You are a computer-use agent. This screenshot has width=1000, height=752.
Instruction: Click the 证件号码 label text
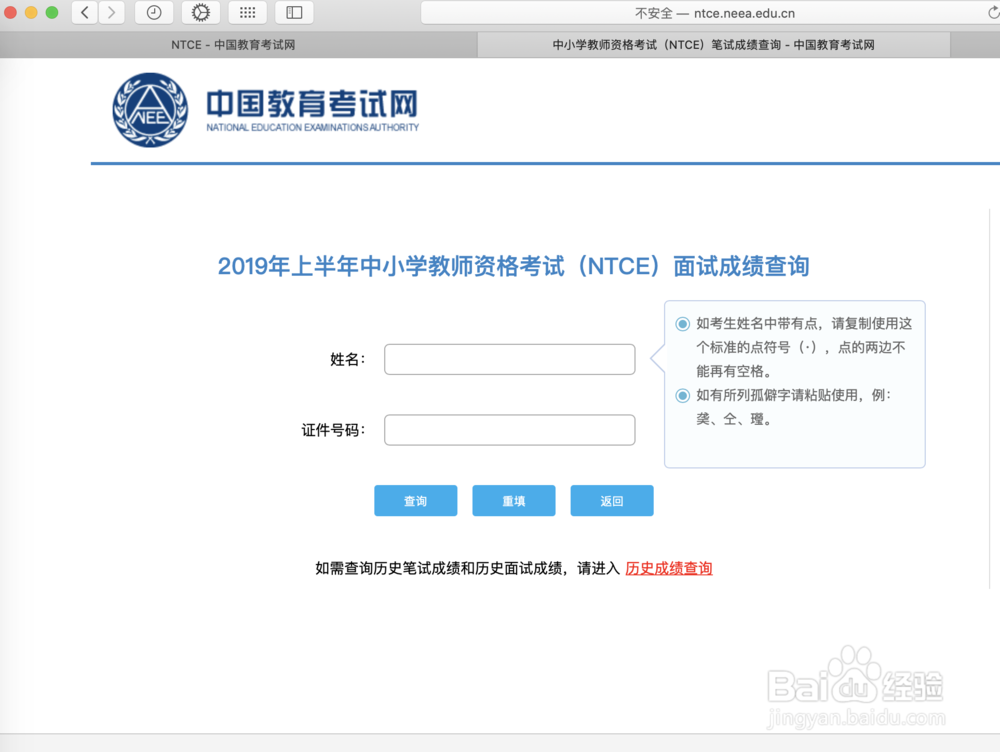333,431
